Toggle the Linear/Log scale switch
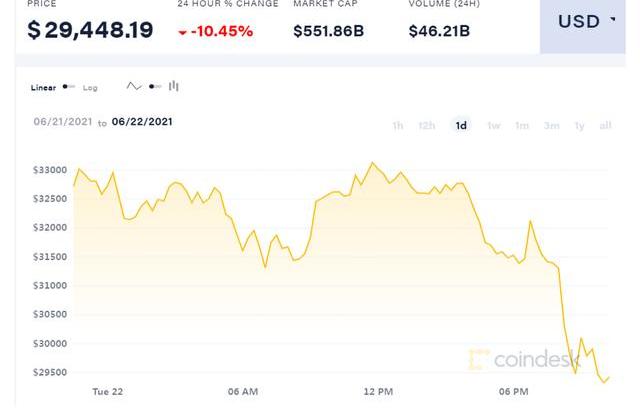 pos(68,87)
